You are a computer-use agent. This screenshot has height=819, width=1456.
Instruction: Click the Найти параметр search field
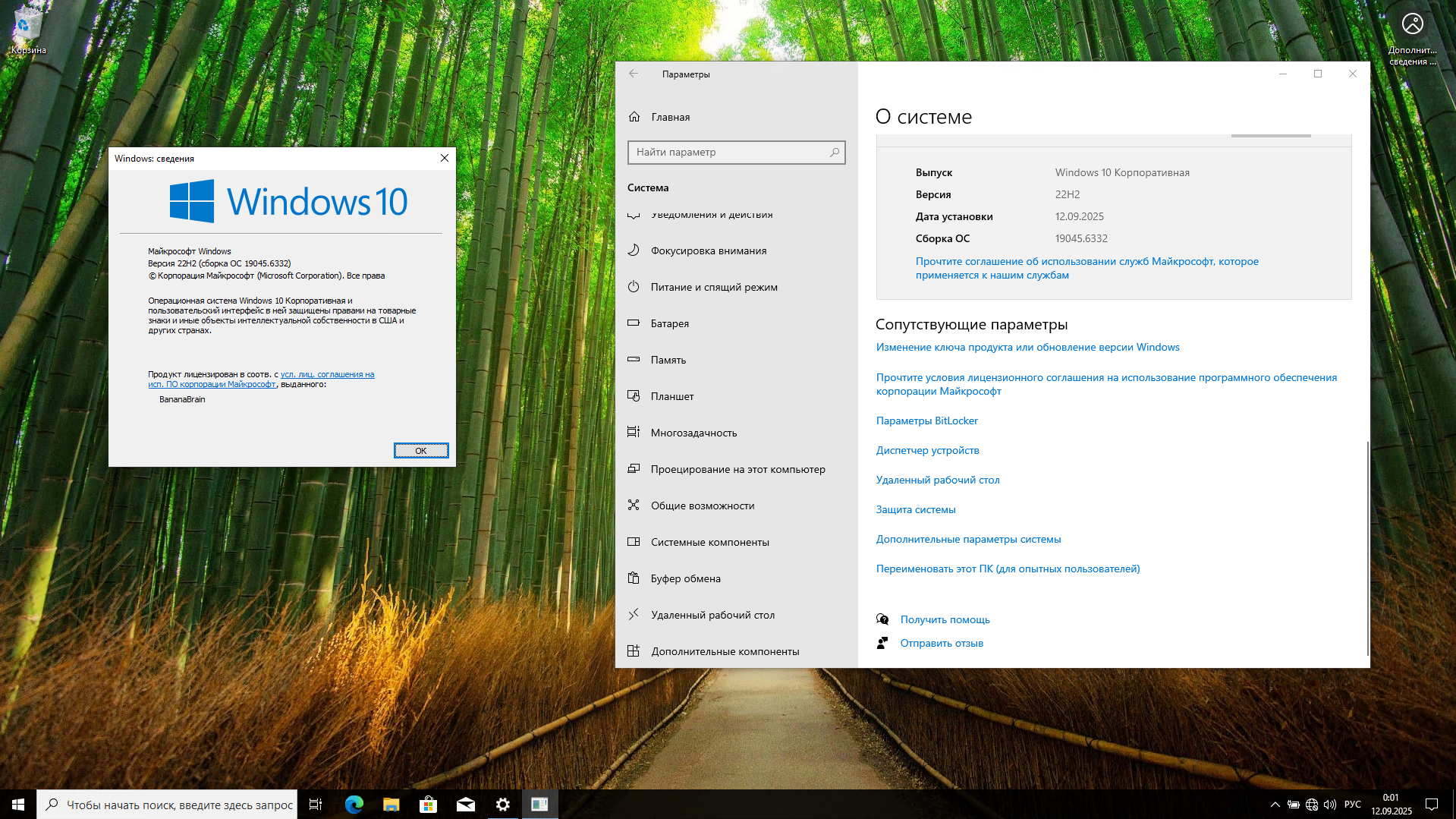(736, 153)
